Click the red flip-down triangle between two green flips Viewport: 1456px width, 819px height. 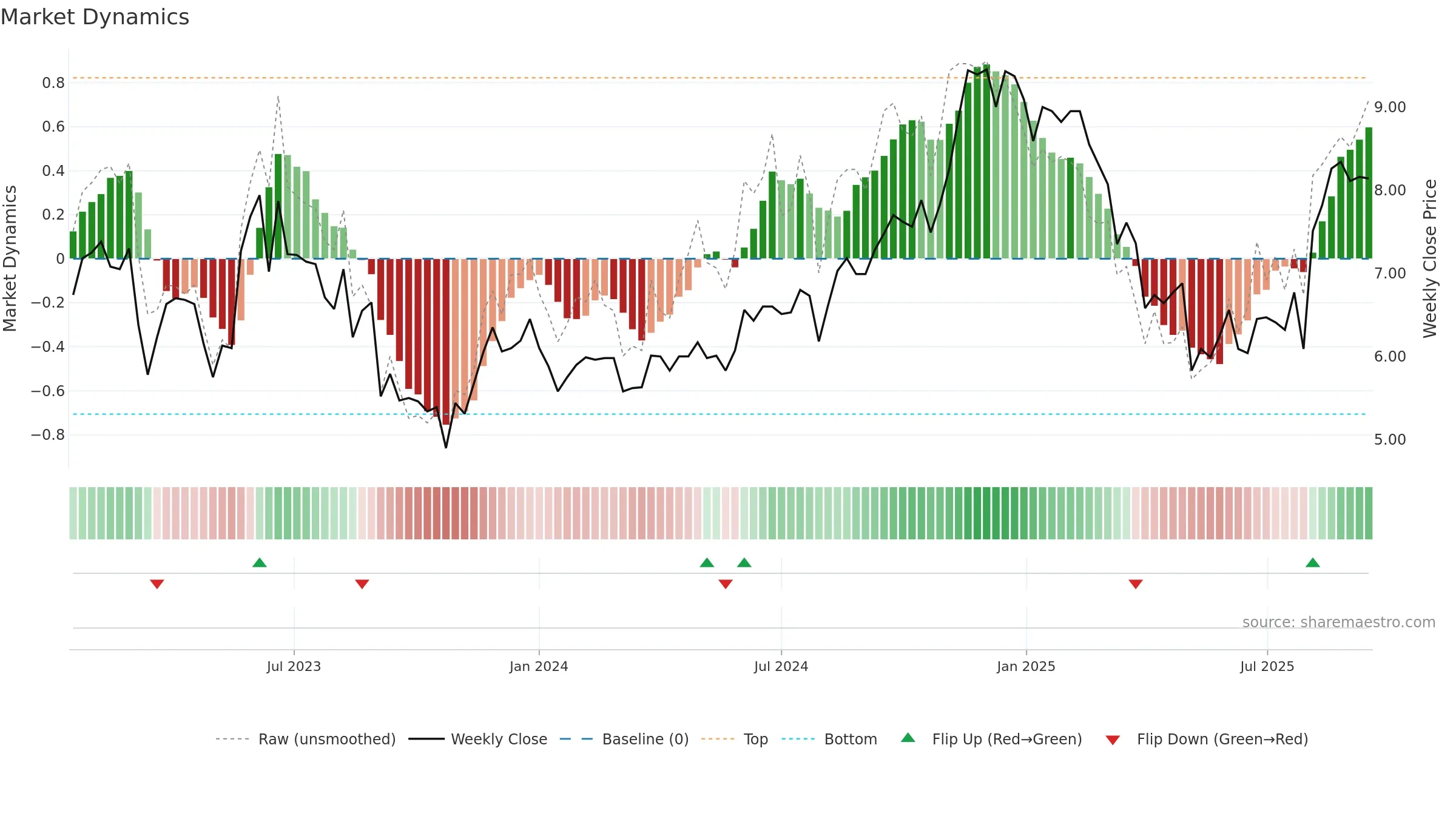click(726, 584)
